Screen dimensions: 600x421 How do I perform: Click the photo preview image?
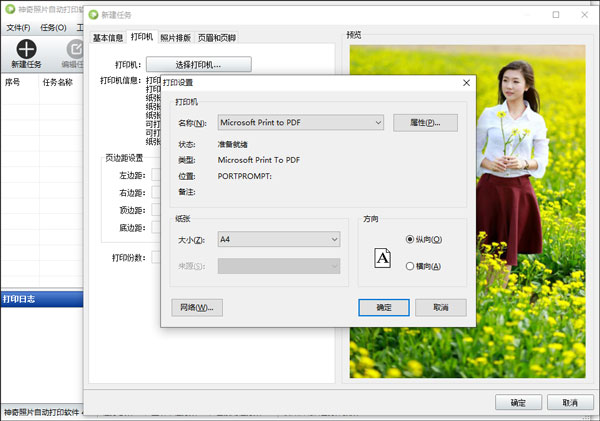(467, 212)
